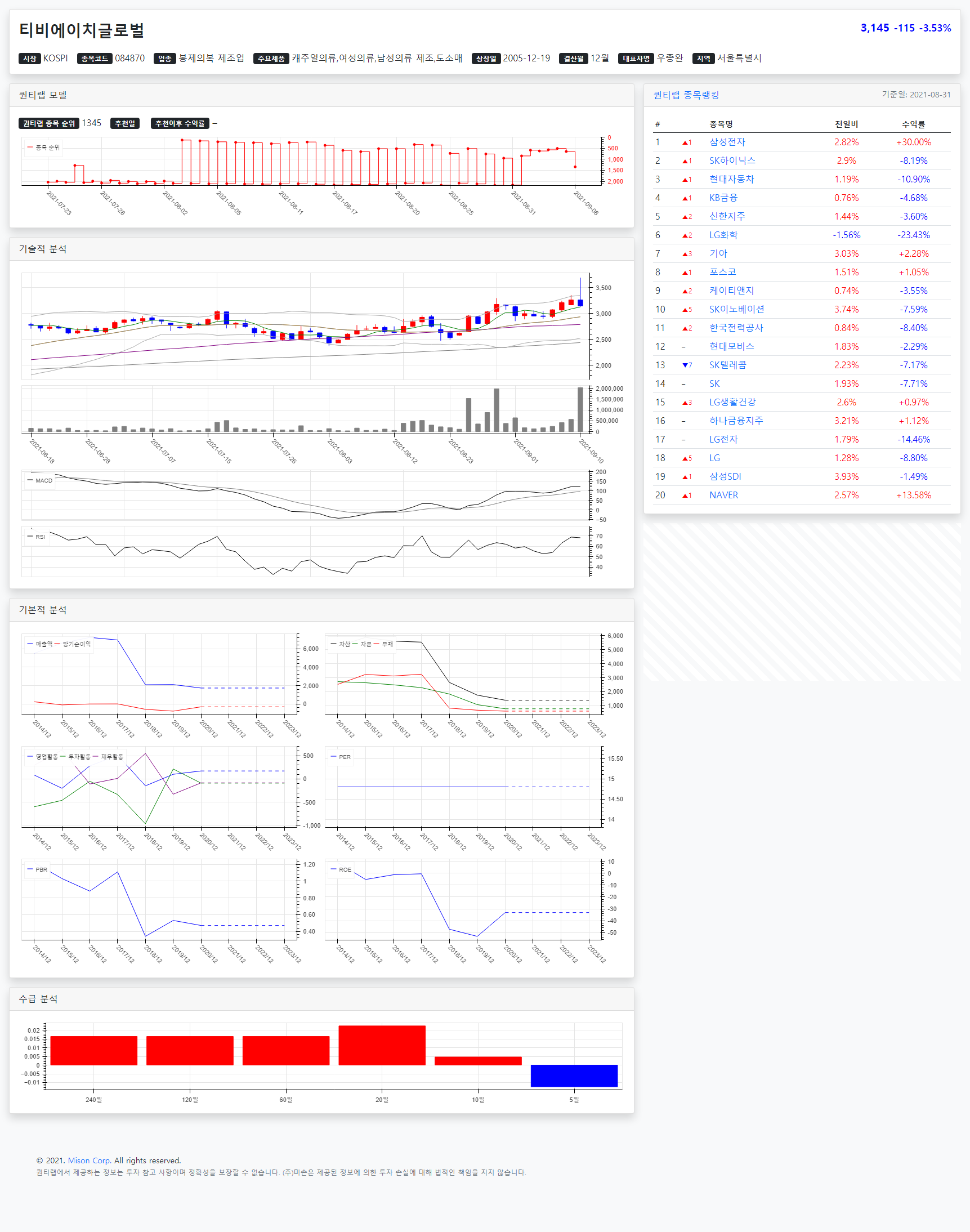This screenshot has height=1232, width=970.
Task: Toggle the PBR chart legend
Action: [38, 869]
